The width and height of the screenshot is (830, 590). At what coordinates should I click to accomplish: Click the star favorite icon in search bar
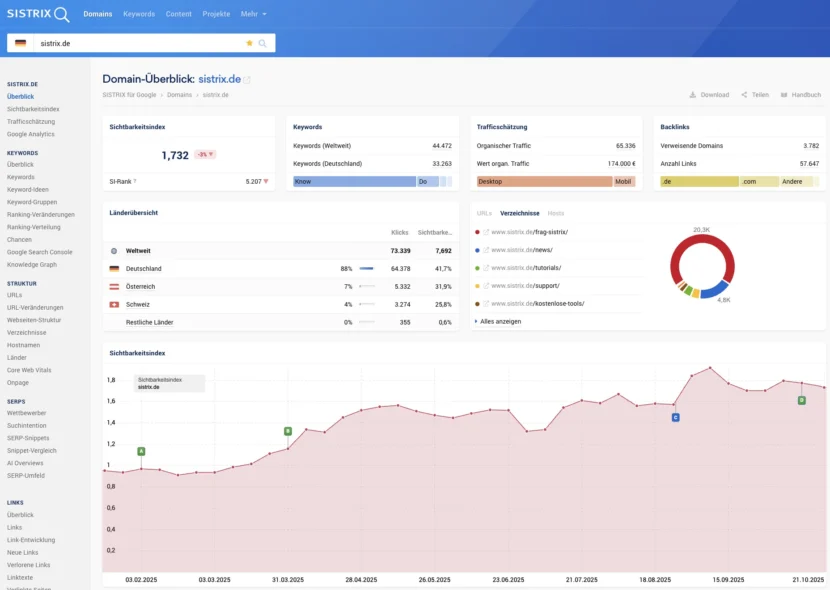[x=250, y=43]
